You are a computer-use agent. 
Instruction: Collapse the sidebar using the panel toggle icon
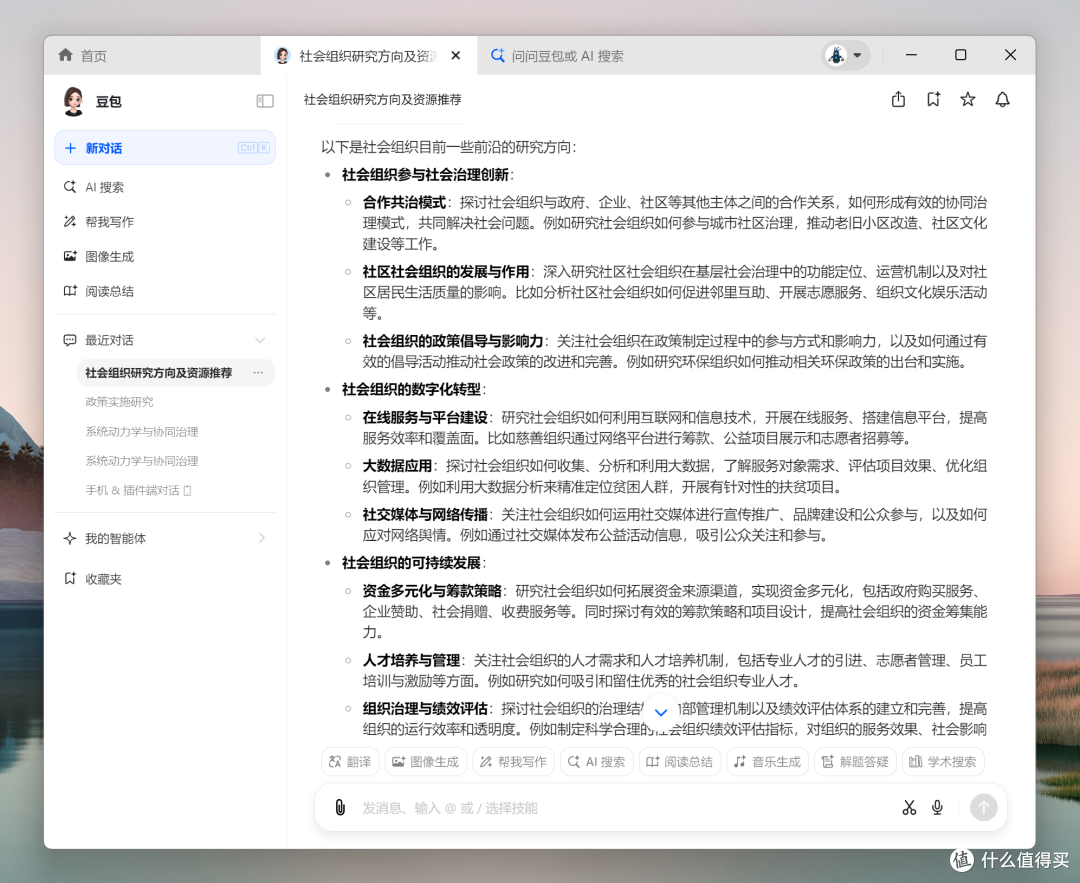265,101
